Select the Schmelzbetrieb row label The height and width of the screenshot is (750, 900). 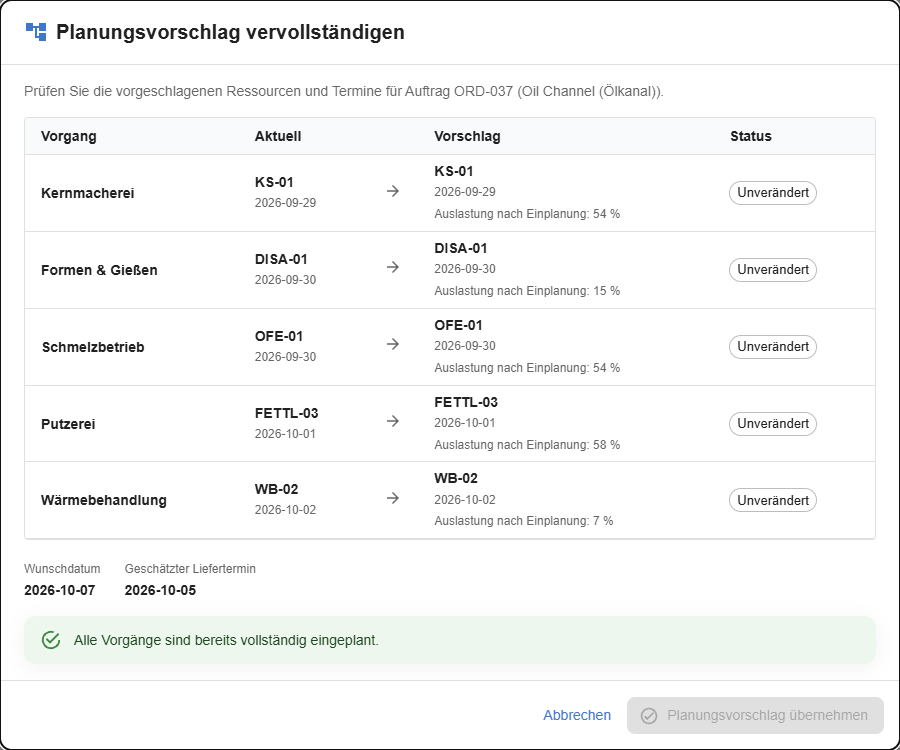tap(92, 347)
